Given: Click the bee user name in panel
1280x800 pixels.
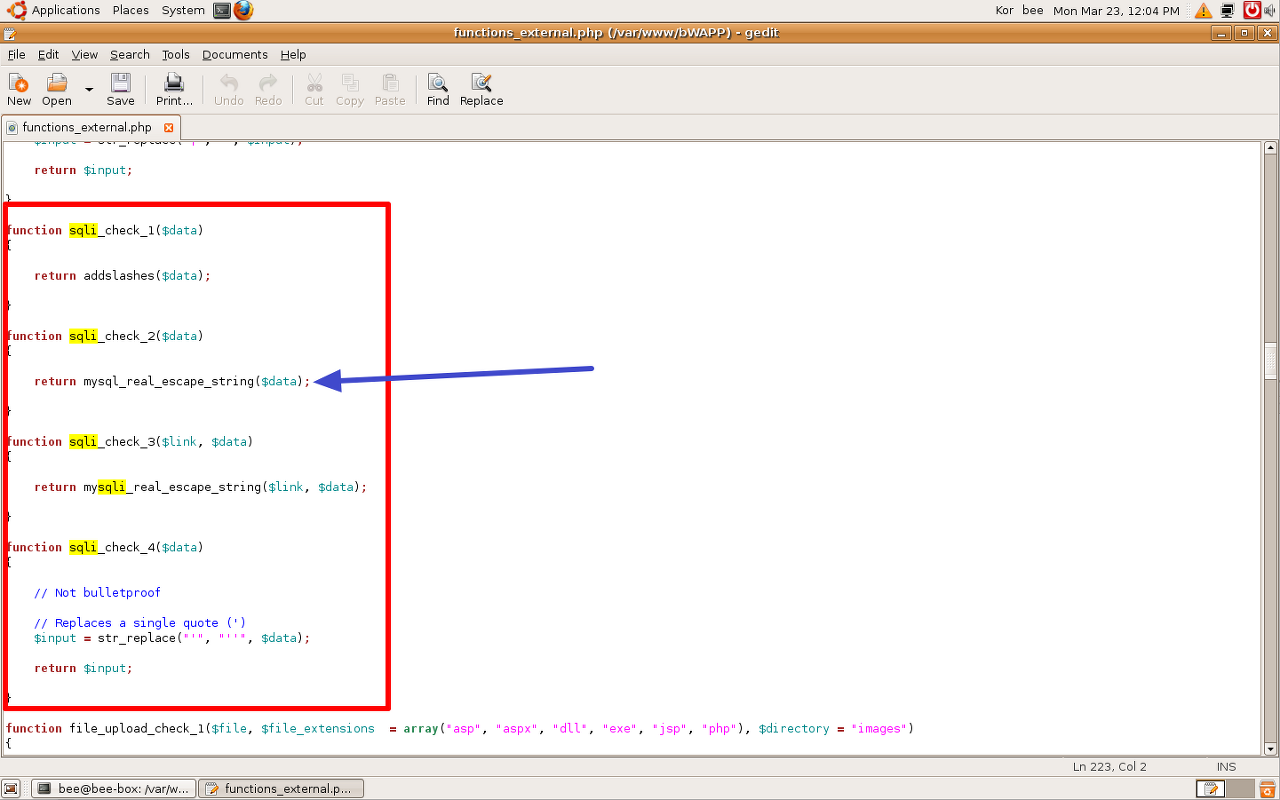Looking at the screenshot, I should pyautogui.click(x=1033, y=10).
